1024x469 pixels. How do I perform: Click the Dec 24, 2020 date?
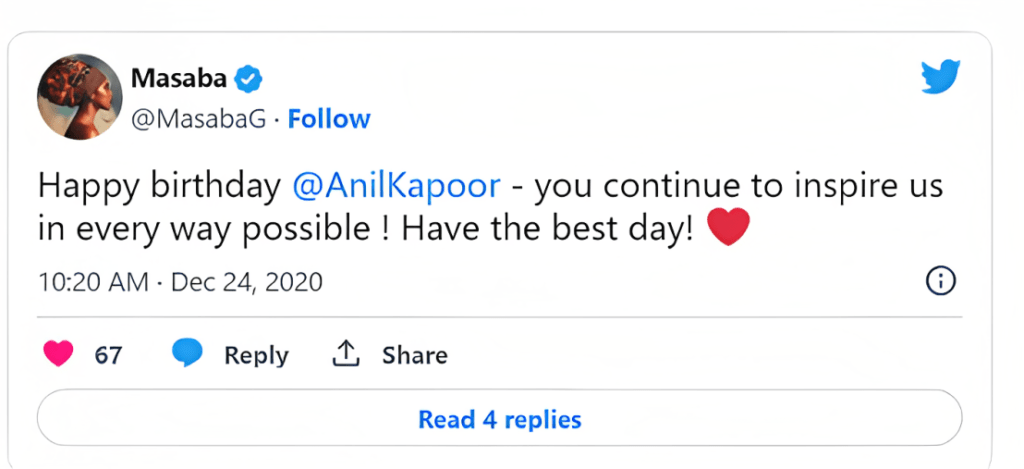[x=247, y=282]
